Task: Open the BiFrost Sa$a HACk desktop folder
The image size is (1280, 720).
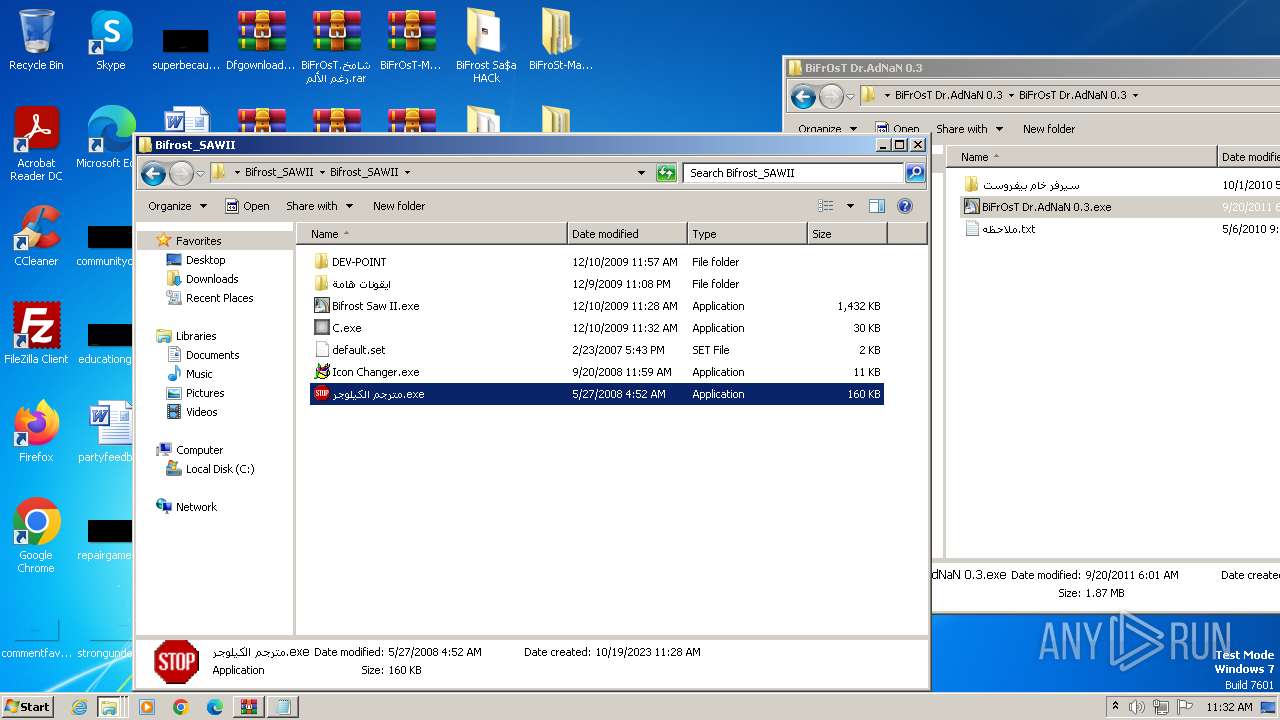Action: click(x=486, y=46)
